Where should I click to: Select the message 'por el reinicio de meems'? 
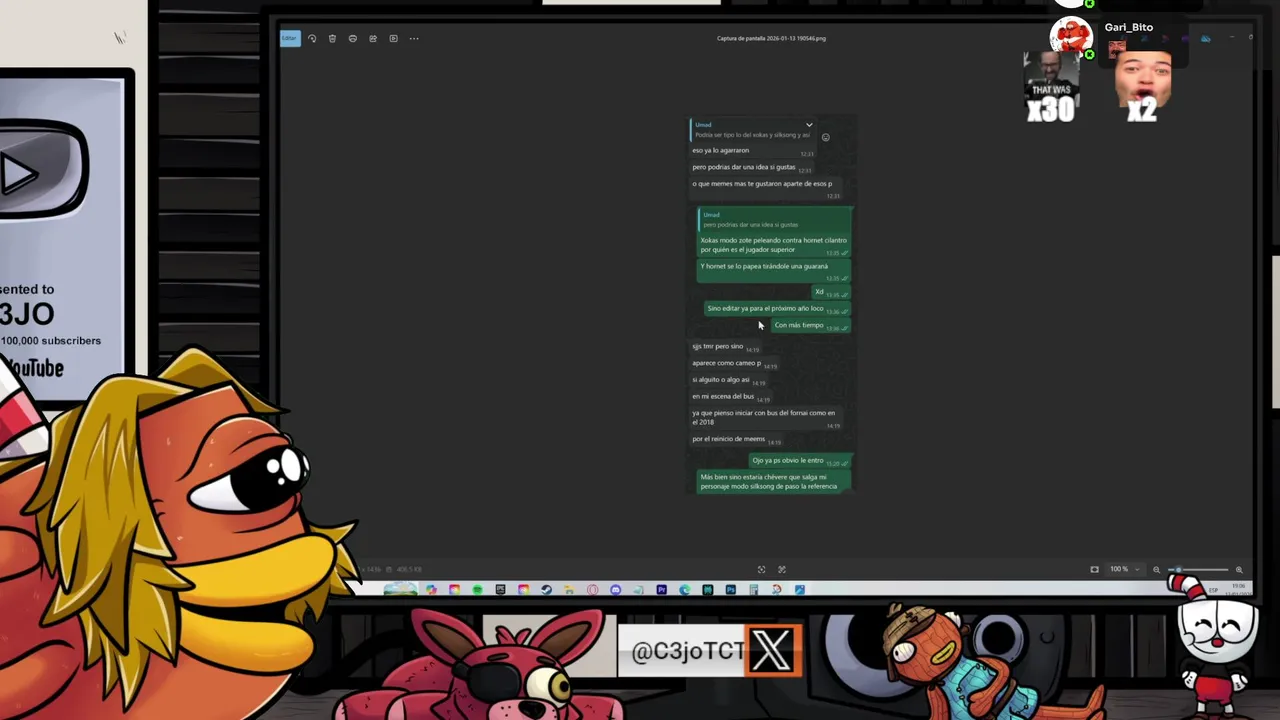(x=728, y=439)
